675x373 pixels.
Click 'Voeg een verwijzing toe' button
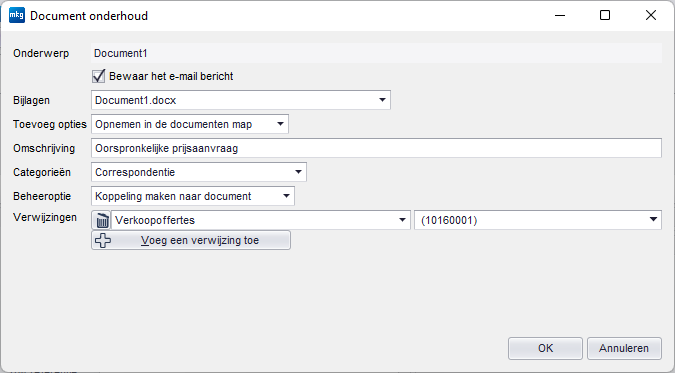pyautogui.click(x=191, y=240)
